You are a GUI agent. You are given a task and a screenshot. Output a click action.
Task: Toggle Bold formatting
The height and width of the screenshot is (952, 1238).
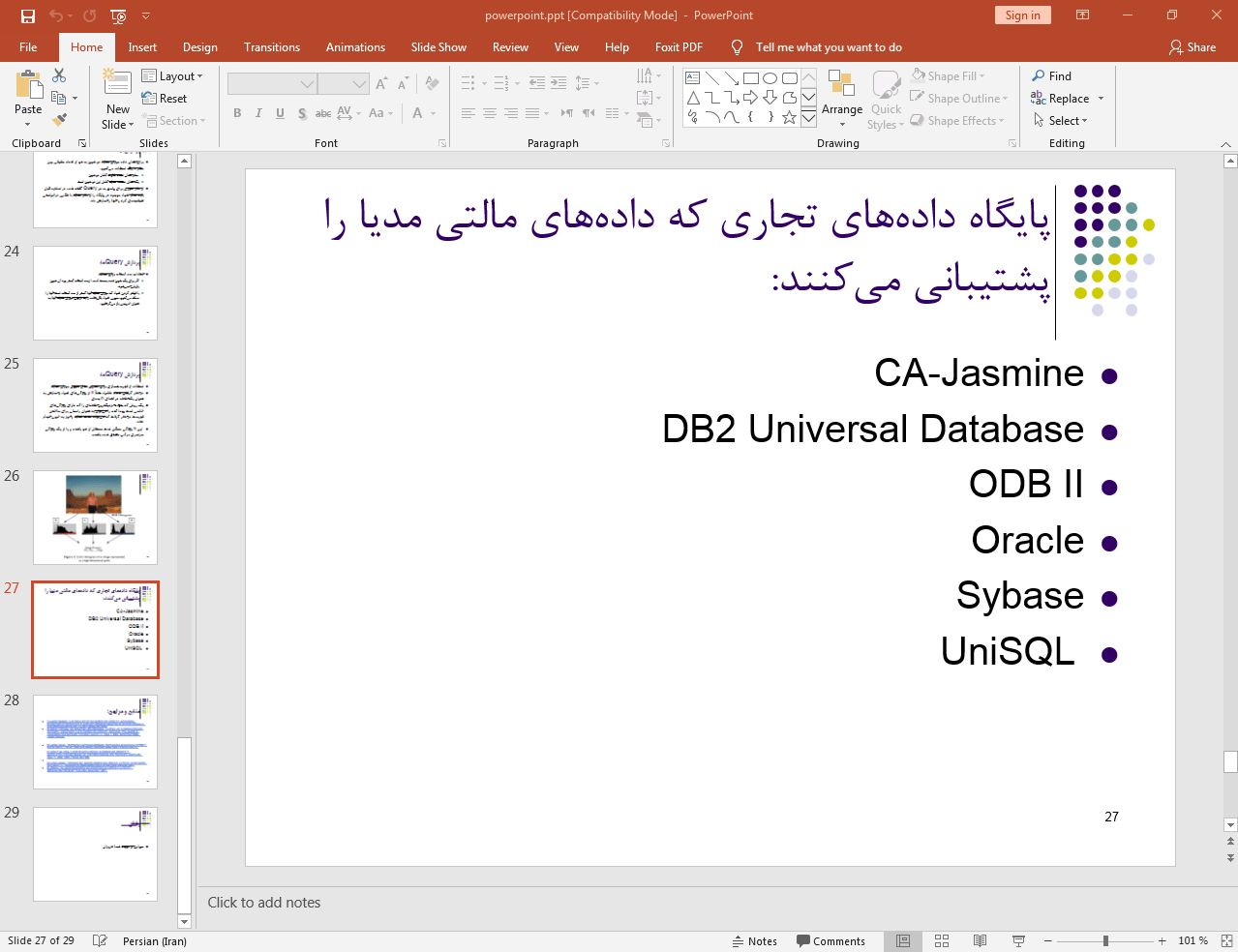[237, 113]
